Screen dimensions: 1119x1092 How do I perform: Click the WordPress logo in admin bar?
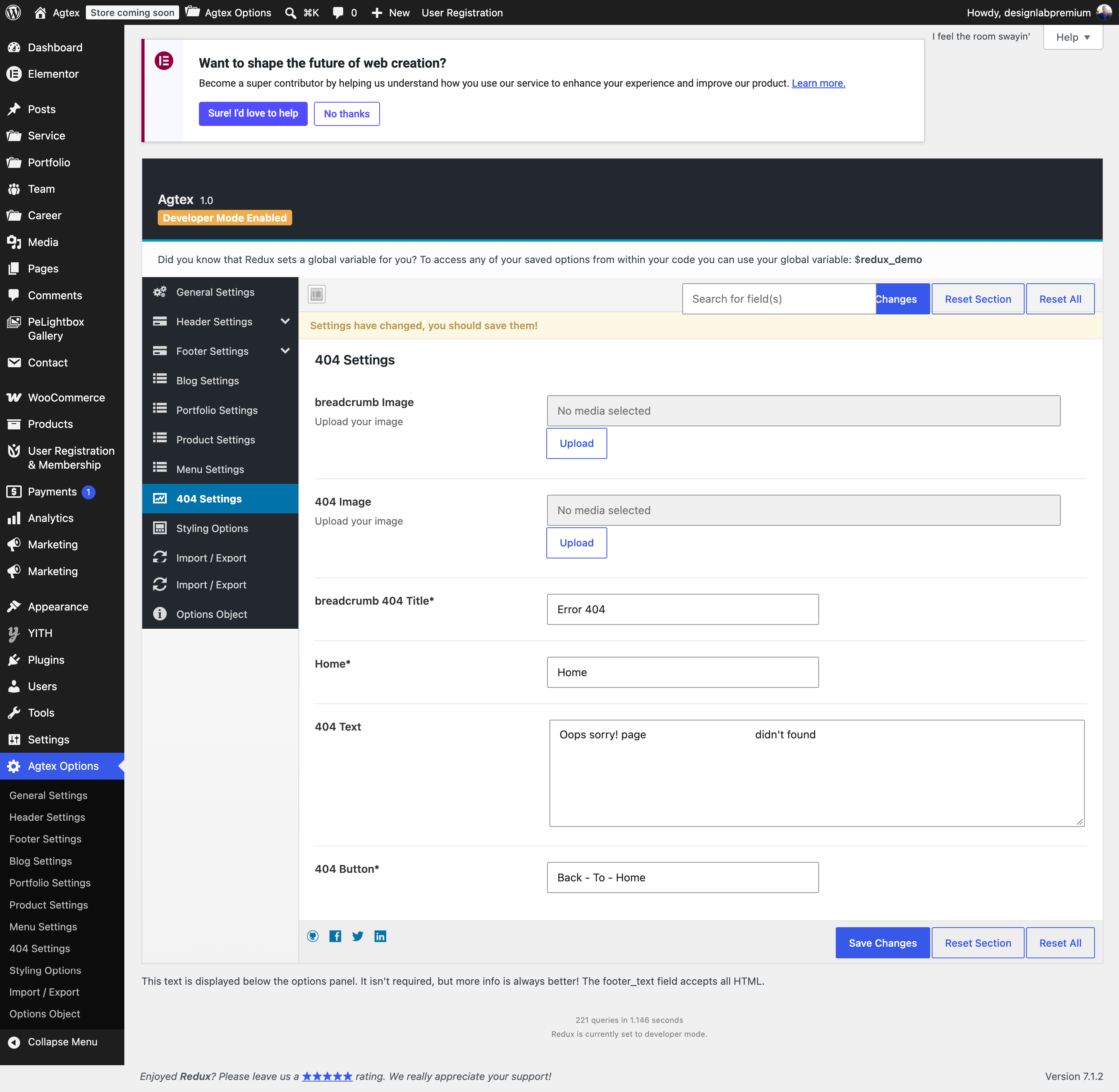[13, 12]
